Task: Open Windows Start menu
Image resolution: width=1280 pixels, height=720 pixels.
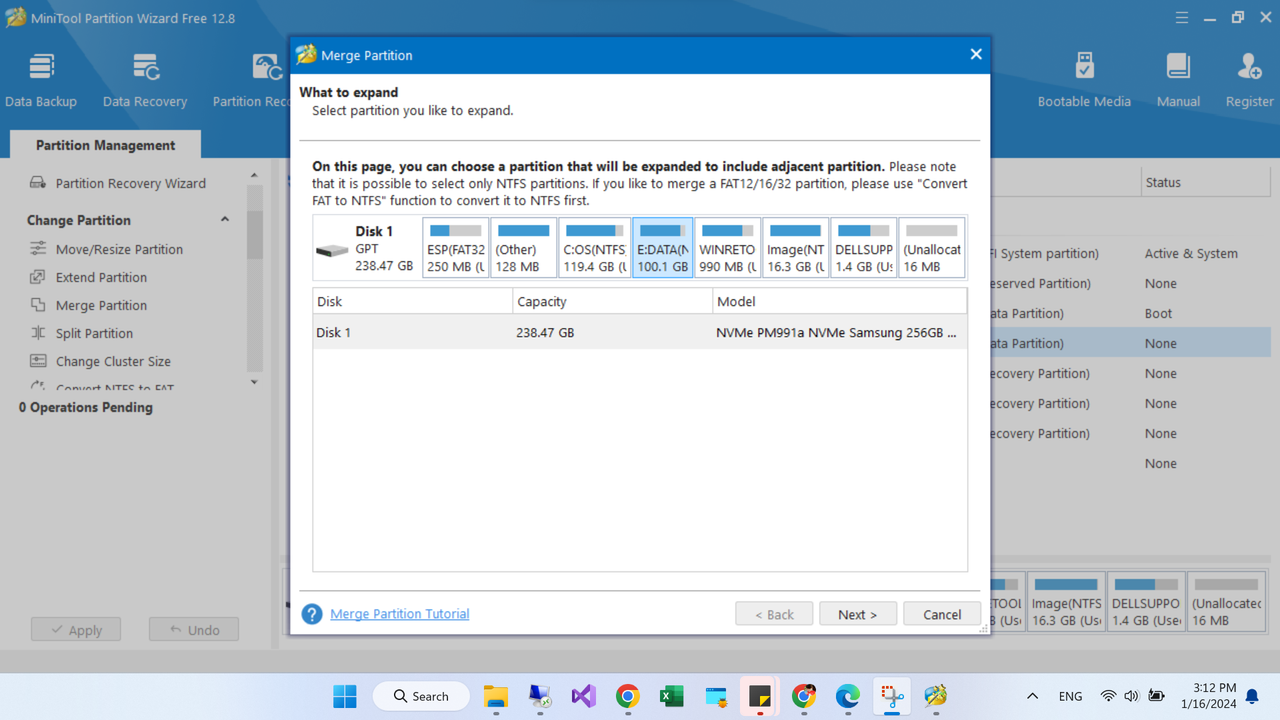Action: pyautogui.click(x=345, y=696)
